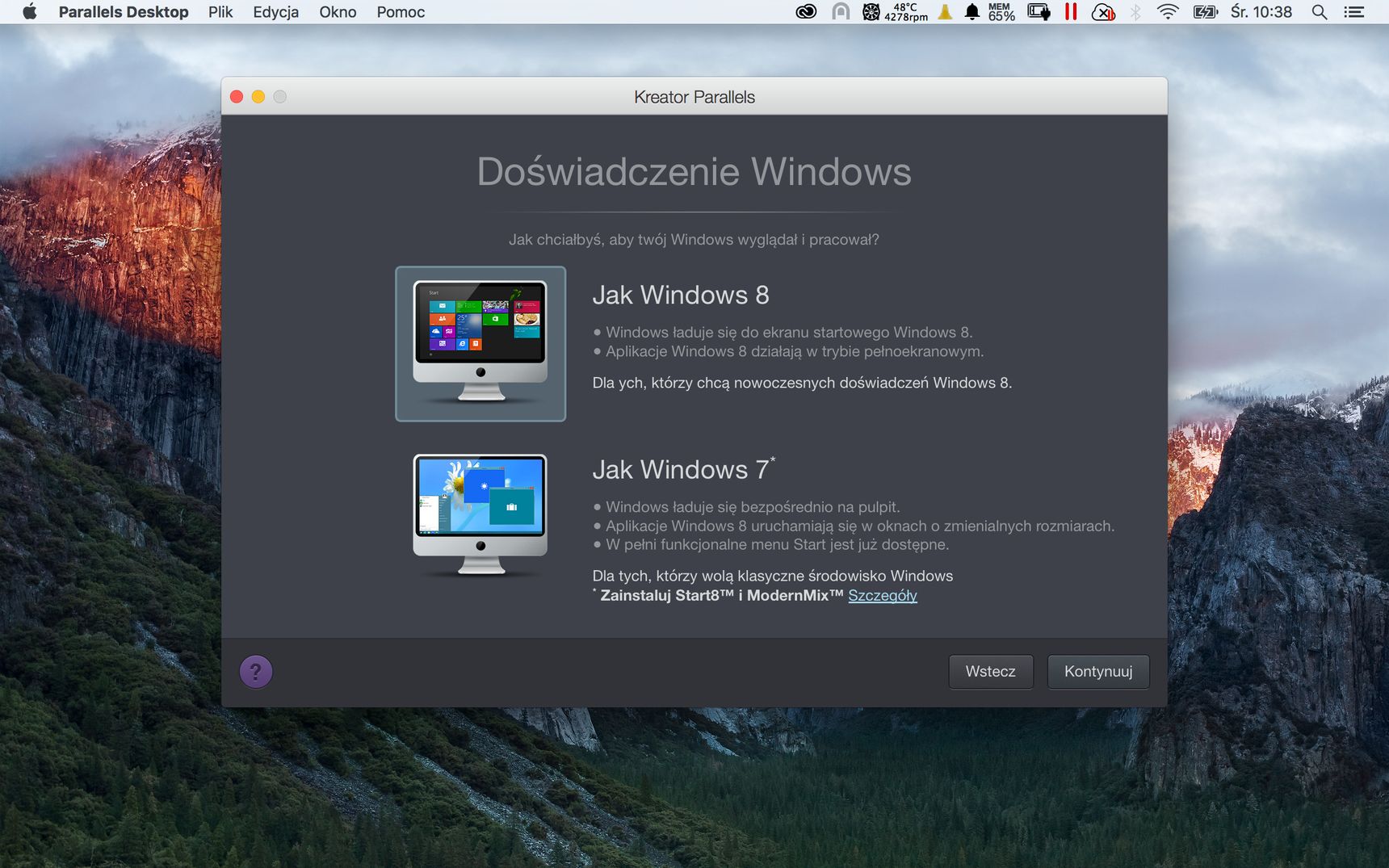Click the yellow cone menu bar icon
This screenshot has width=1389, height=868.
pos(945,12)
